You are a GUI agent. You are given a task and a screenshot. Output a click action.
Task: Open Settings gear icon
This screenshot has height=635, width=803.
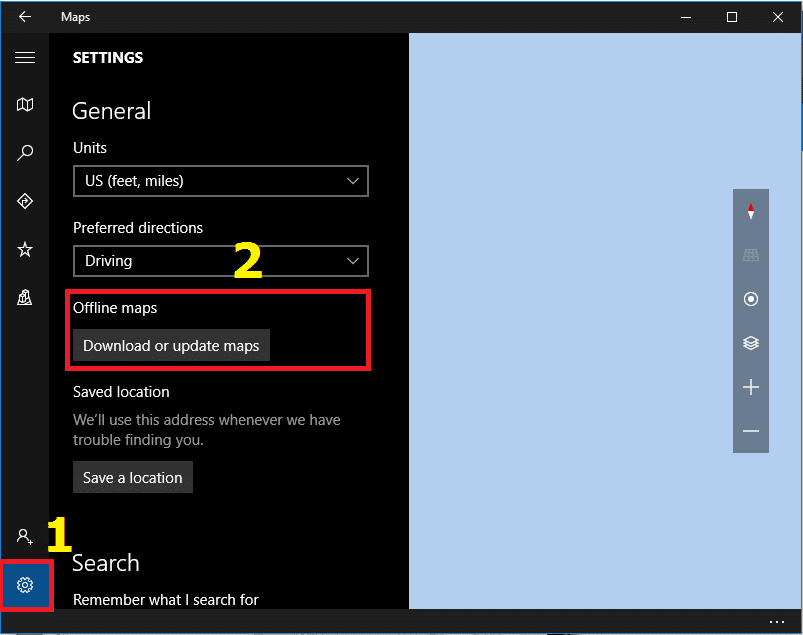pos(25,585)
